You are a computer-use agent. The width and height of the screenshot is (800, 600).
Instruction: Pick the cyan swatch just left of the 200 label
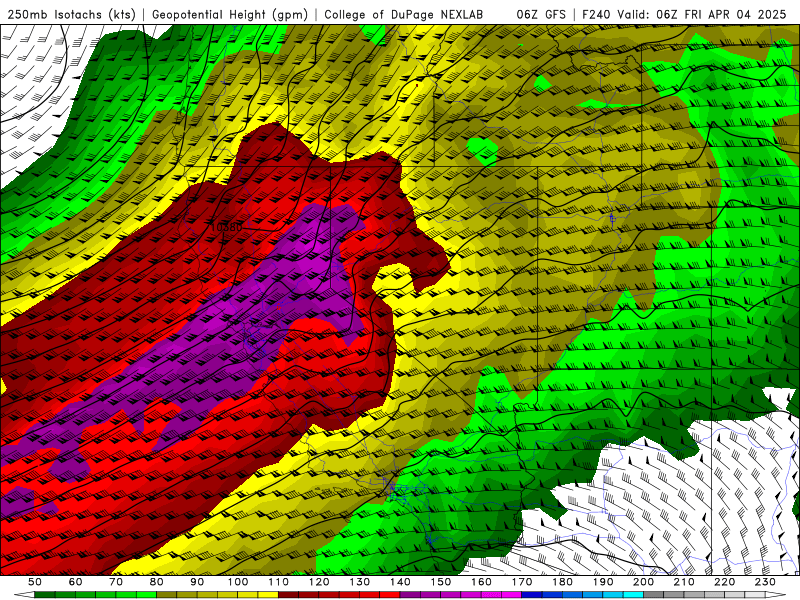point(633,595)
